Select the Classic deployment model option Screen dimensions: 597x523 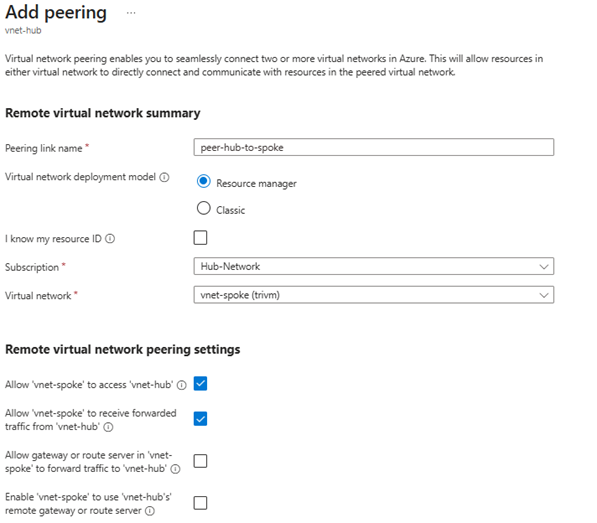(x=203, y=208)
